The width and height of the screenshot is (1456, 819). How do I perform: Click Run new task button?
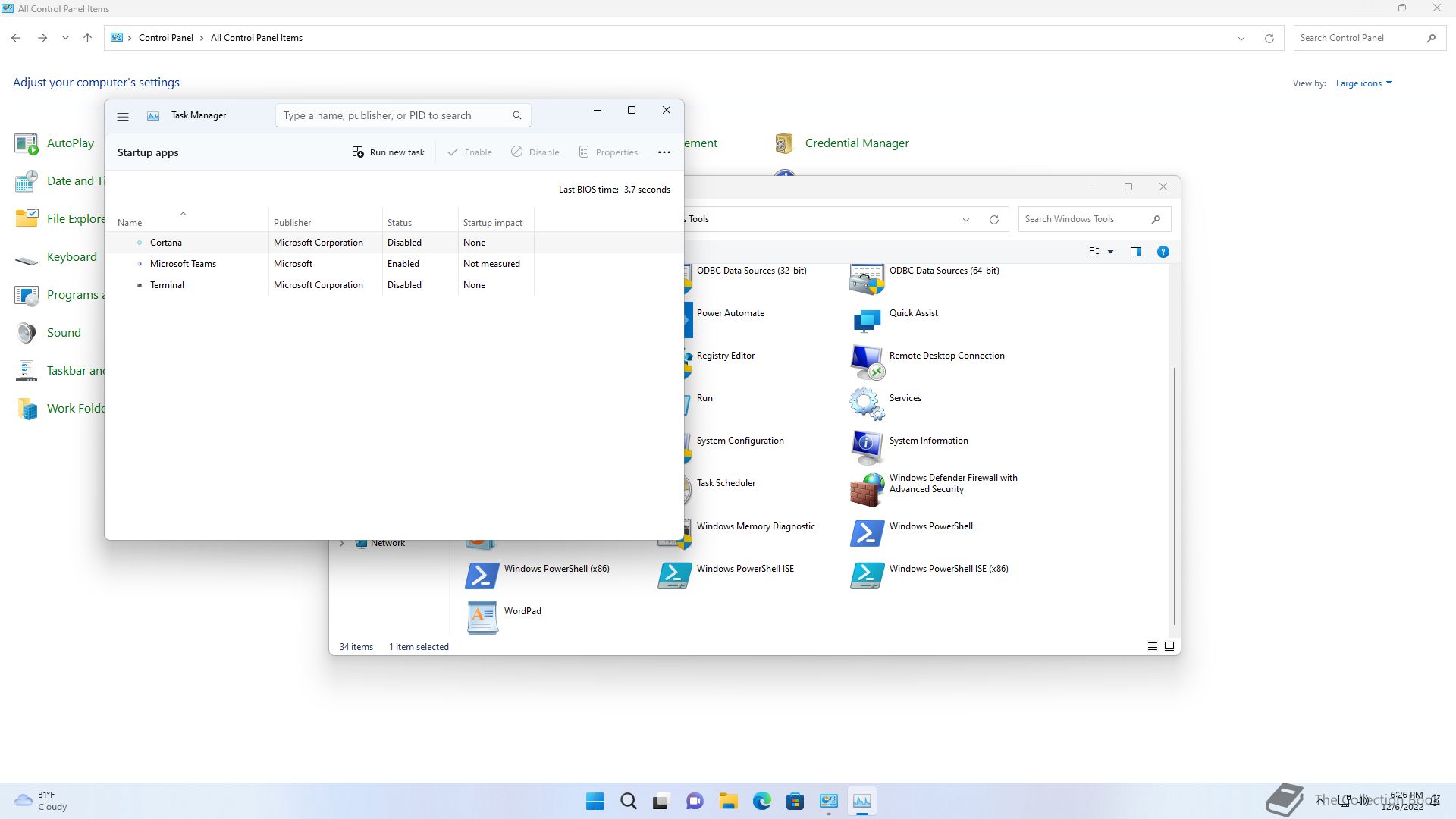388,152
